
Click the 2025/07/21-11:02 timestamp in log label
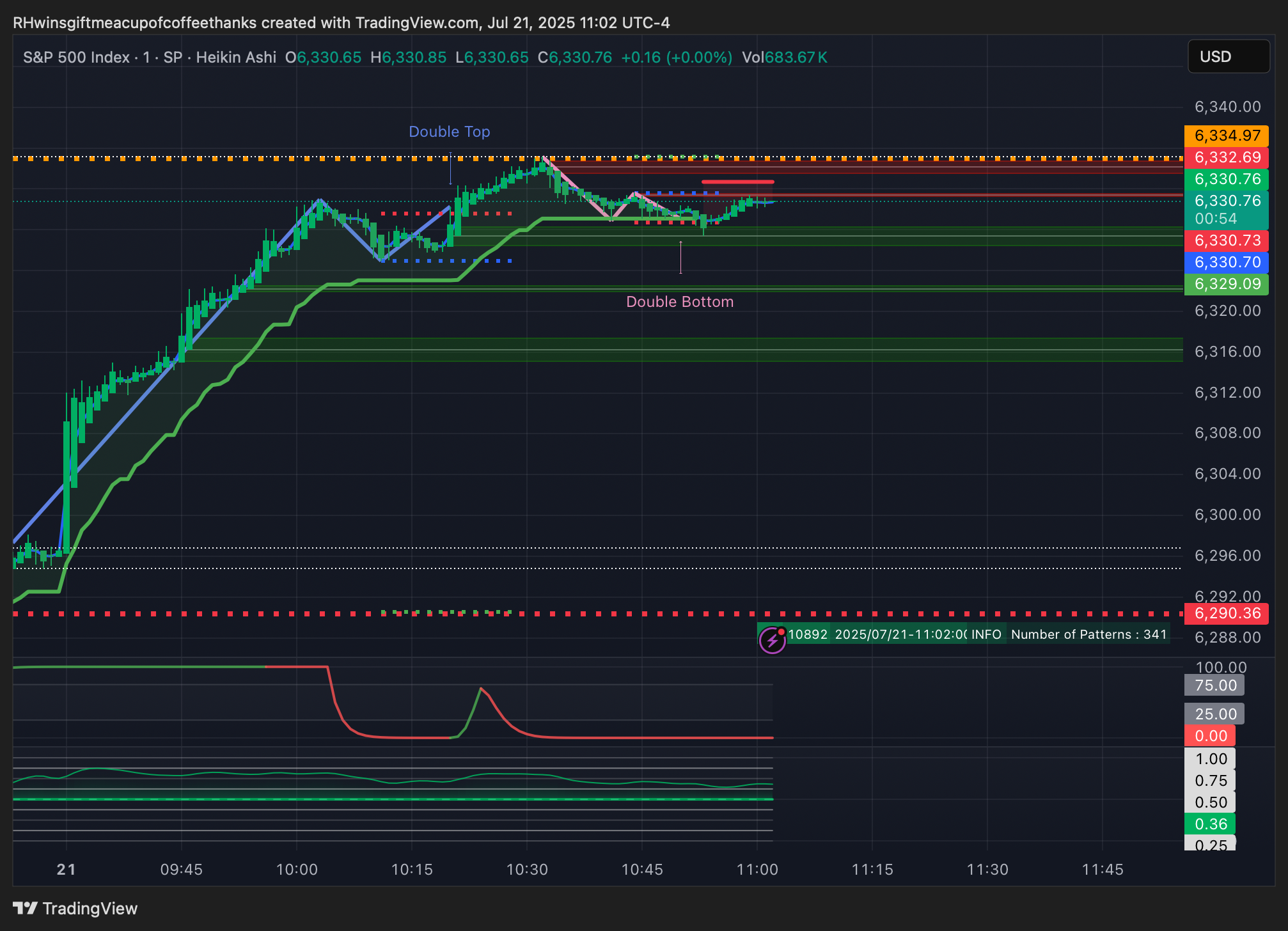pos(900,634)
